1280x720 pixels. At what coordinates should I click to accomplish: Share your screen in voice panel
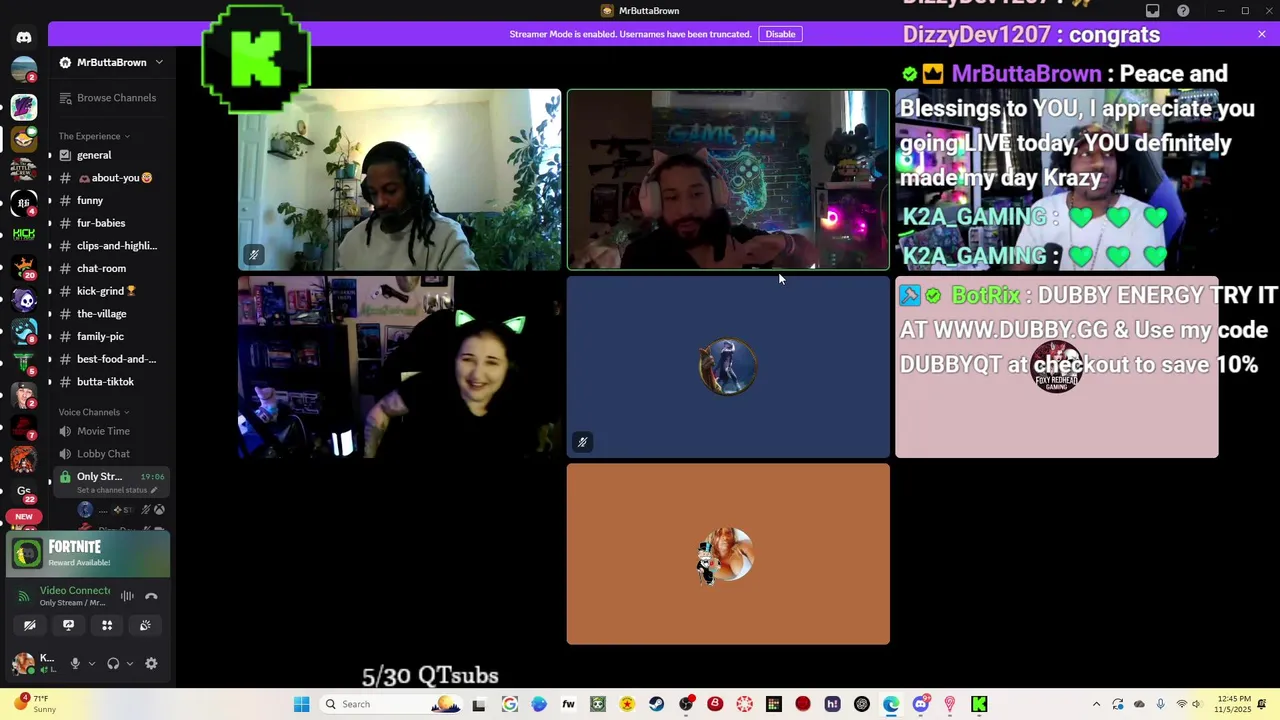point(68,625)
